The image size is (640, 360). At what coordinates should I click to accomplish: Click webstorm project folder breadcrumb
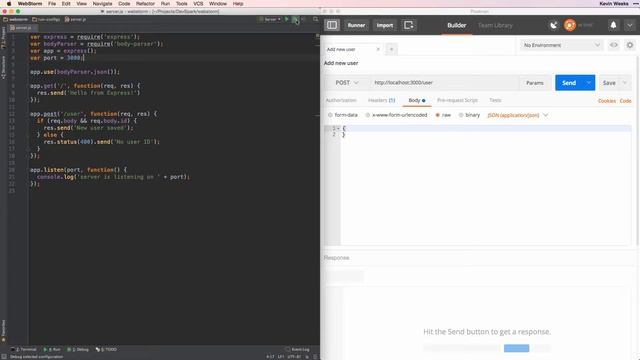click(x=16, y=19)
